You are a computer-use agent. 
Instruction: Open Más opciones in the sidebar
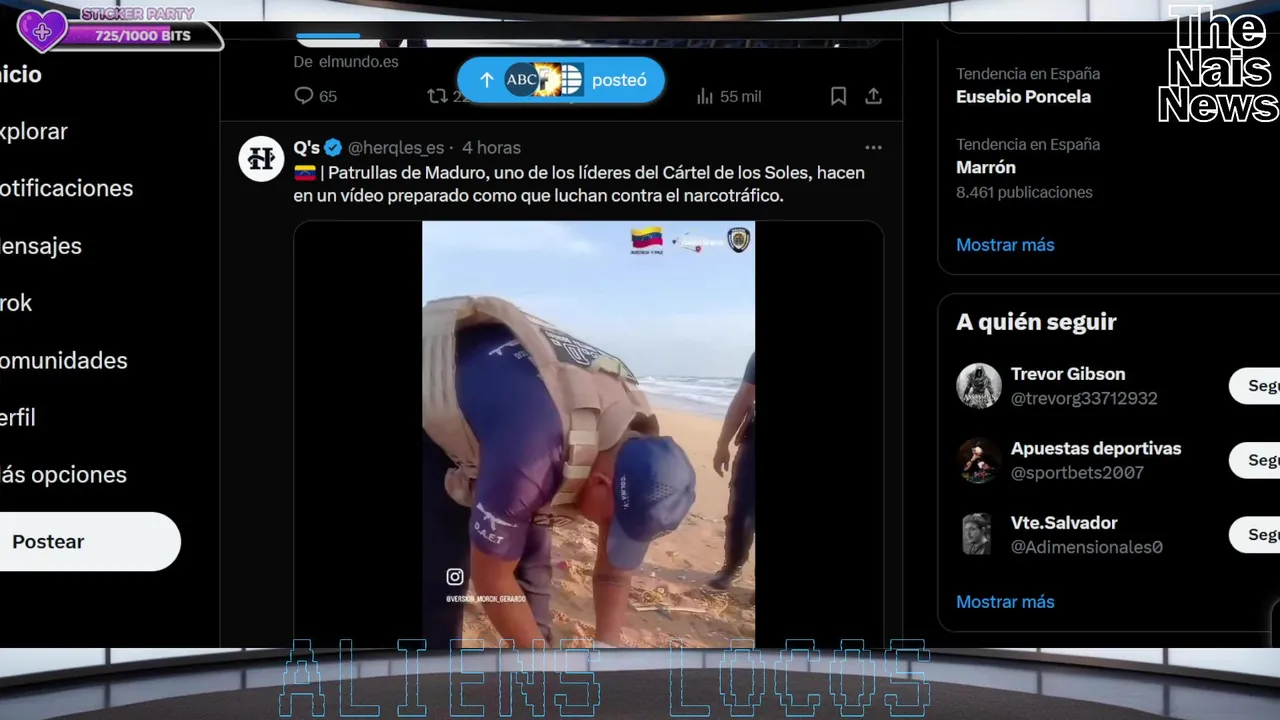pos(63,474)
